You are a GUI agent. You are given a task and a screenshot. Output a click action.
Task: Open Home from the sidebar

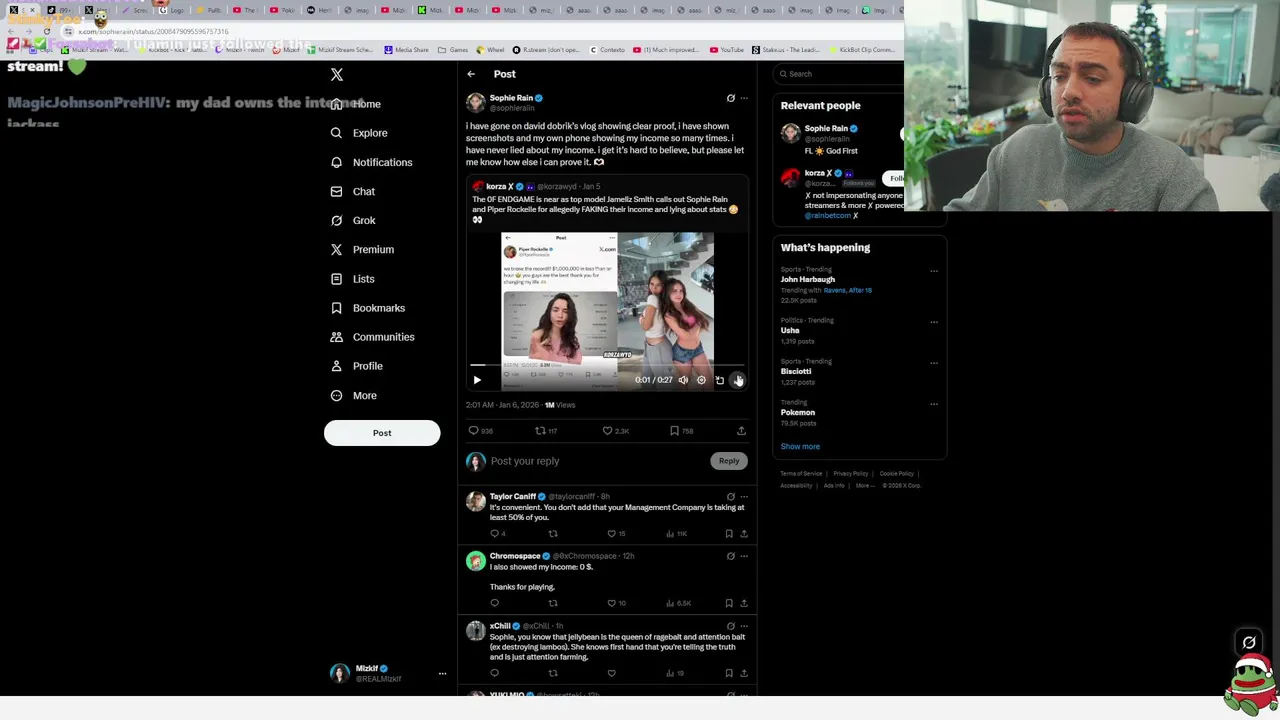(x=356, y=104)
